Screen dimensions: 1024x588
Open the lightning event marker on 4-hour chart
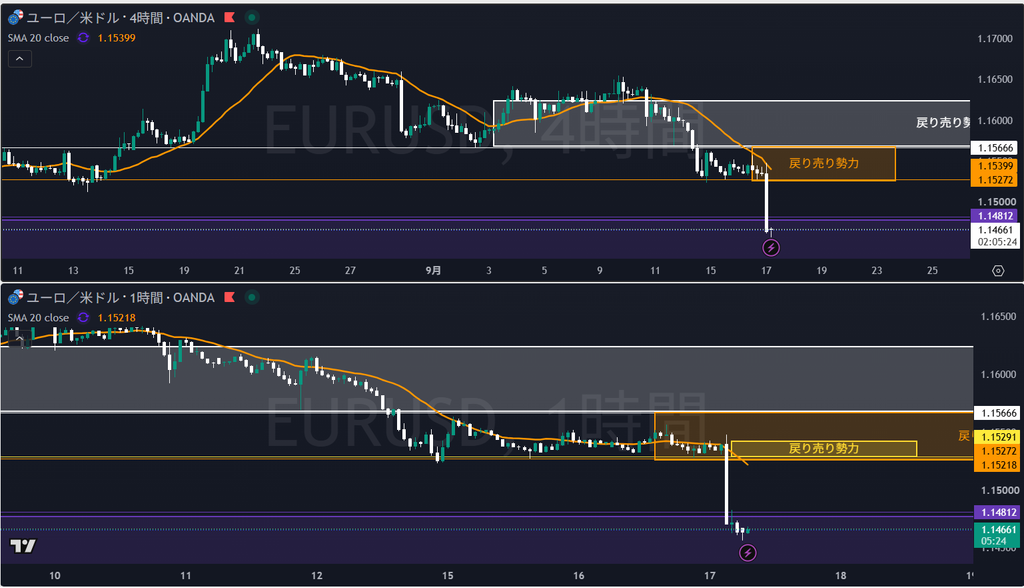(771, 248)
